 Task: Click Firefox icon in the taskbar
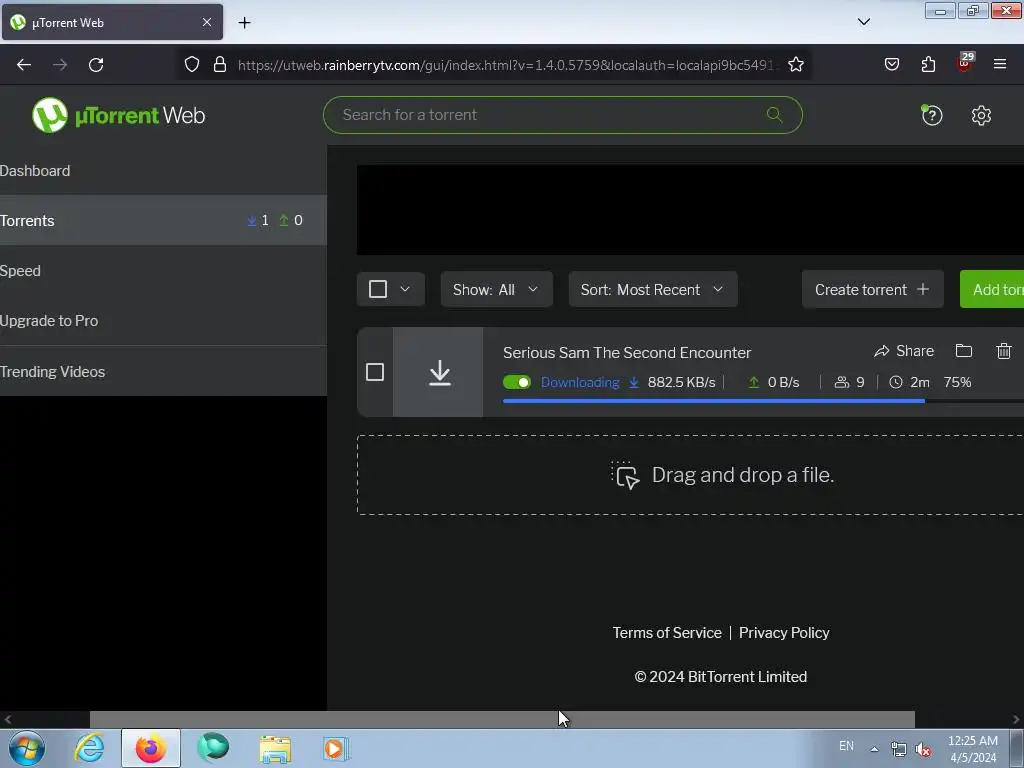pos(151,748)
